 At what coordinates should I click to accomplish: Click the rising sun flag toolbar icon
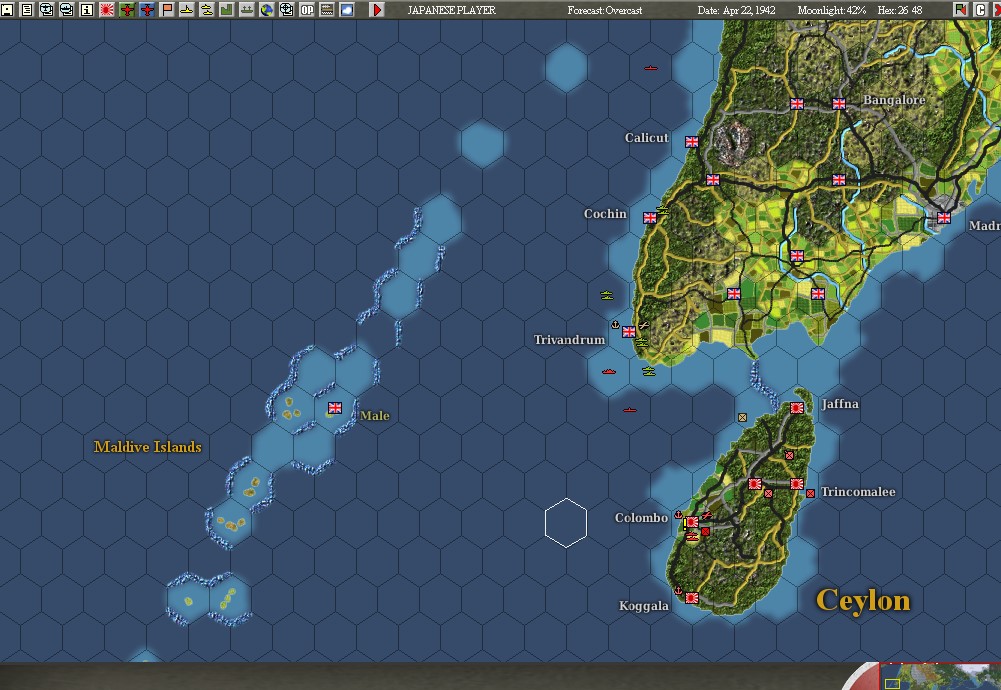tap(107, 10)
